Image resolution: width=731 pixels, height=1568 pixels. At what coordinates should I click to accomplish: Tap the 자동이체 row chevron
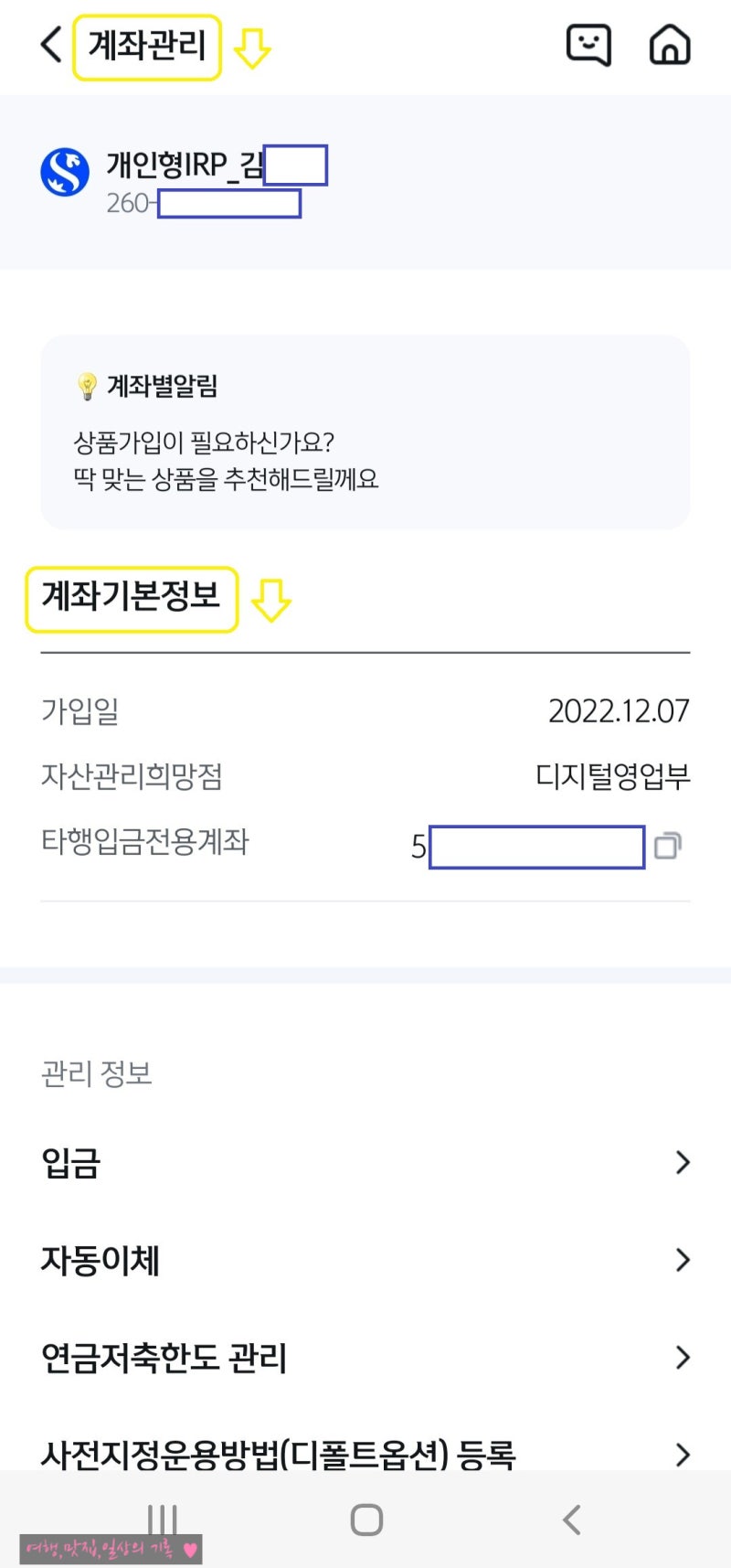pyautogui.click(x=682, y=1261)
